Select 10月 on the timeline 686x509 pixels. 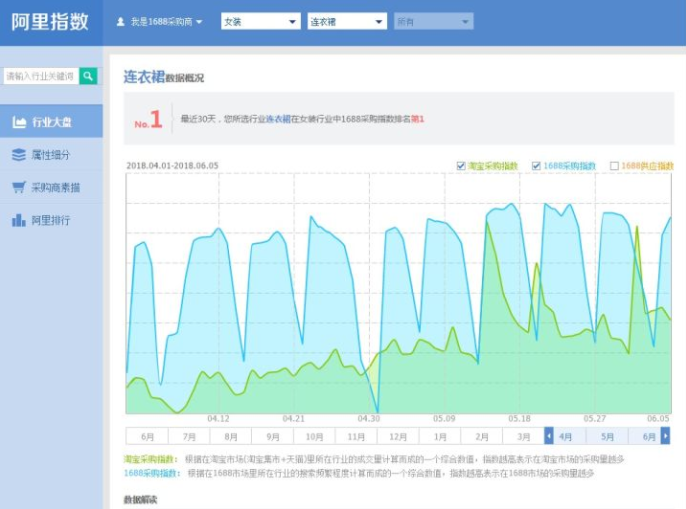click(x=314, y=436)
